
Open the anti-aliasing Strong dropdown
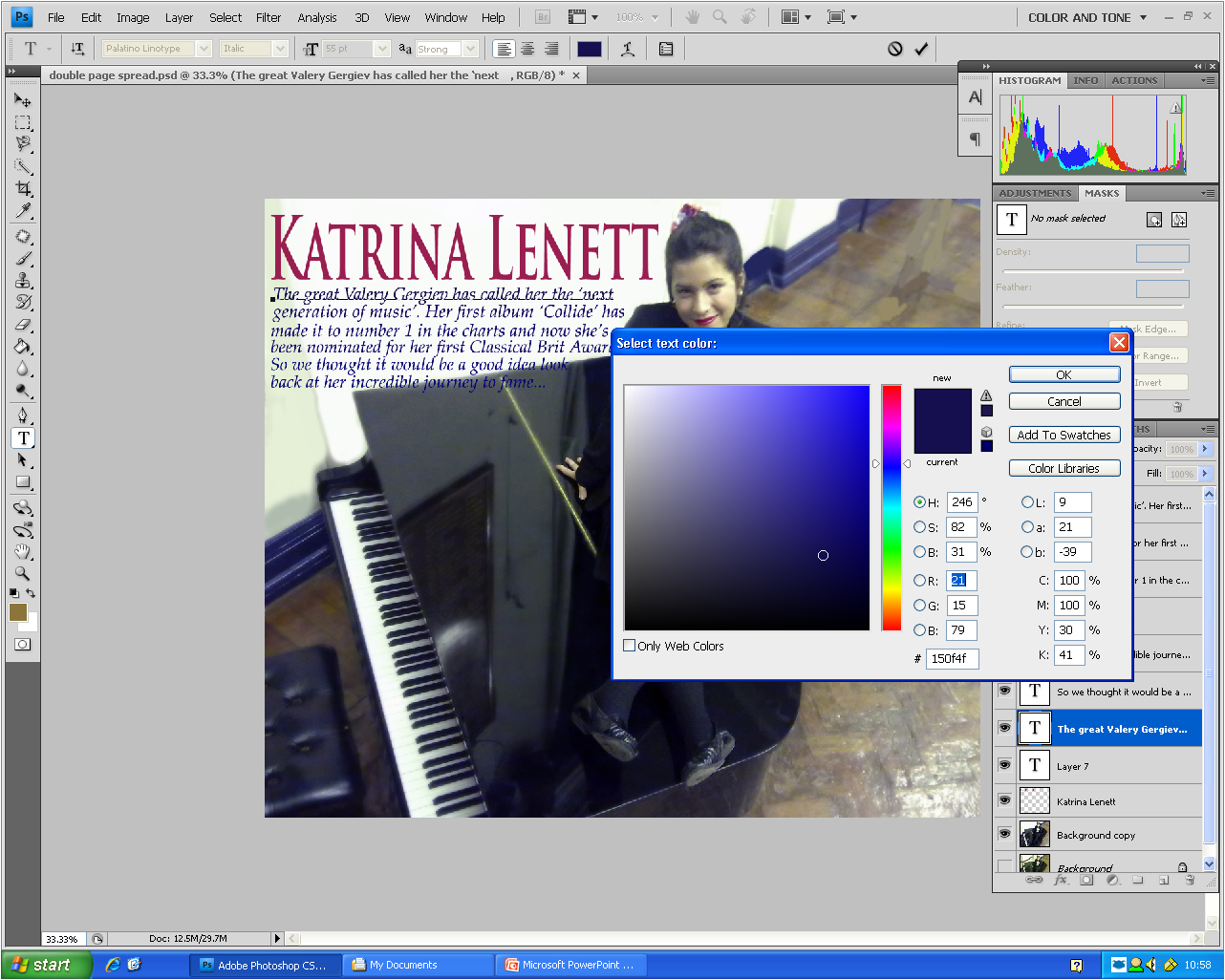(470, 49)
